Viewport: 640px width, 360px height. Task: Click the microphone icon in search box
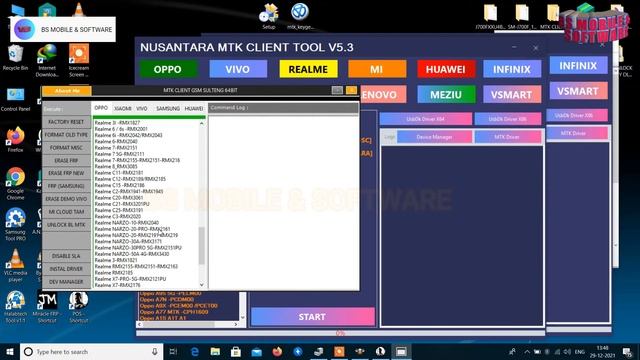[155, 351]
